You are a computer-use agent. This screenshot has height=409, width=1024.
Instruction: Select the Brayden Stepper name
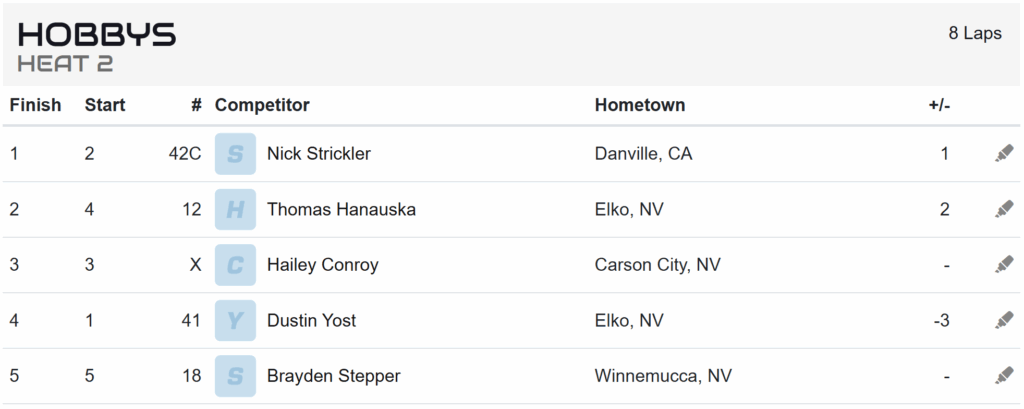[334, 376]
